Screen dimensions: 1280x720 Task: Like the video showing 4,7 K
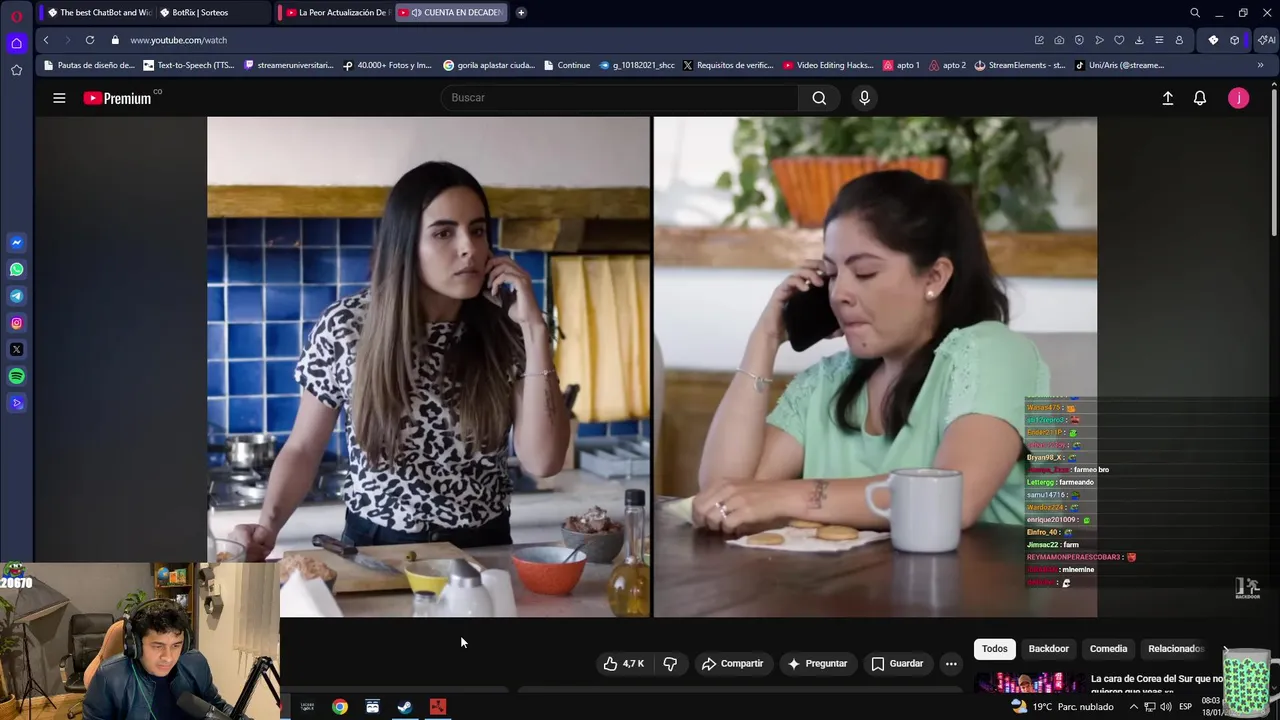(x=623, y=663)
